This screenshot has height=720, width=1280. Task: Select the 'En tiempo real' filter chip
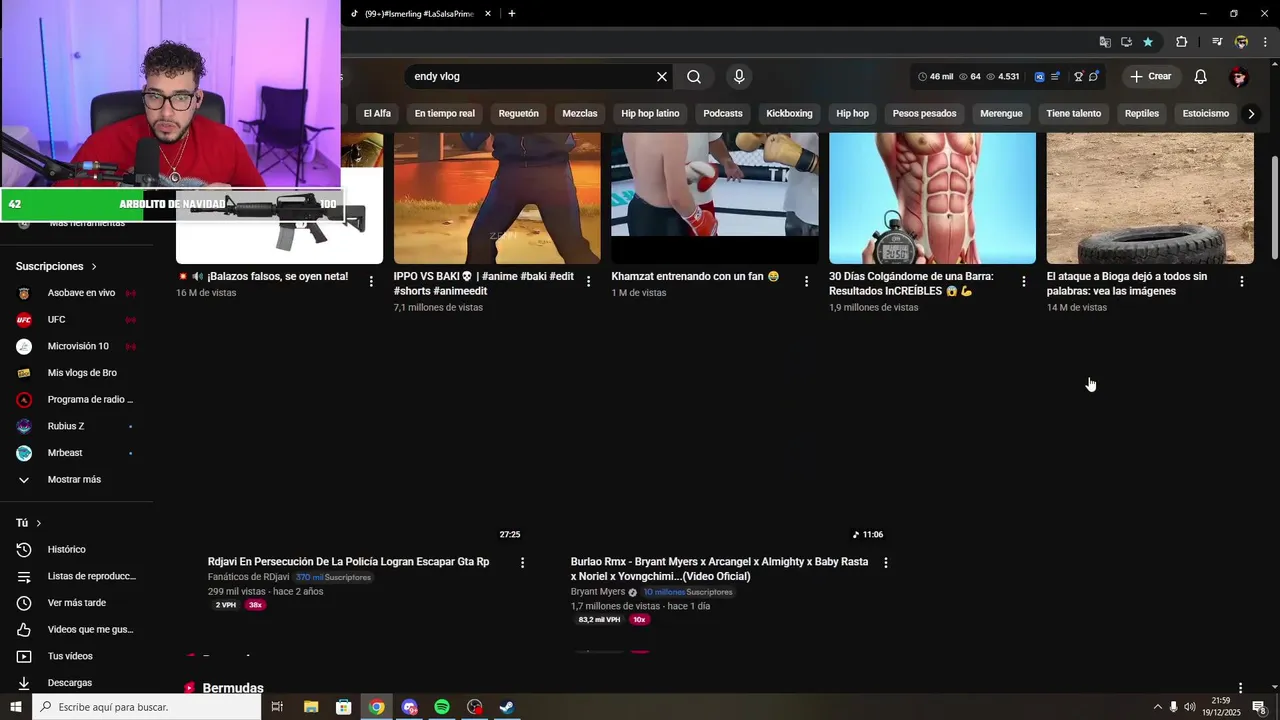(444, 114)
